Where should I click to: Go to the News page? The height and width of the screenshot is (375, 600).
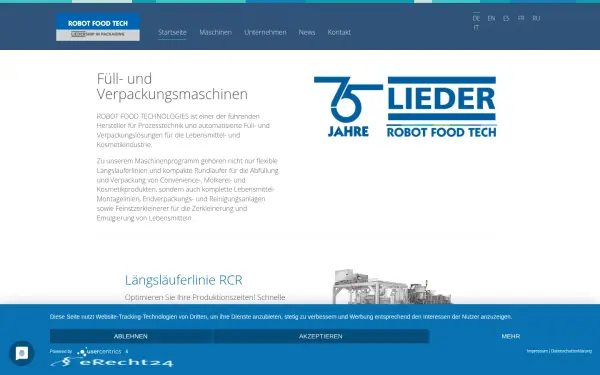(307, 33)
